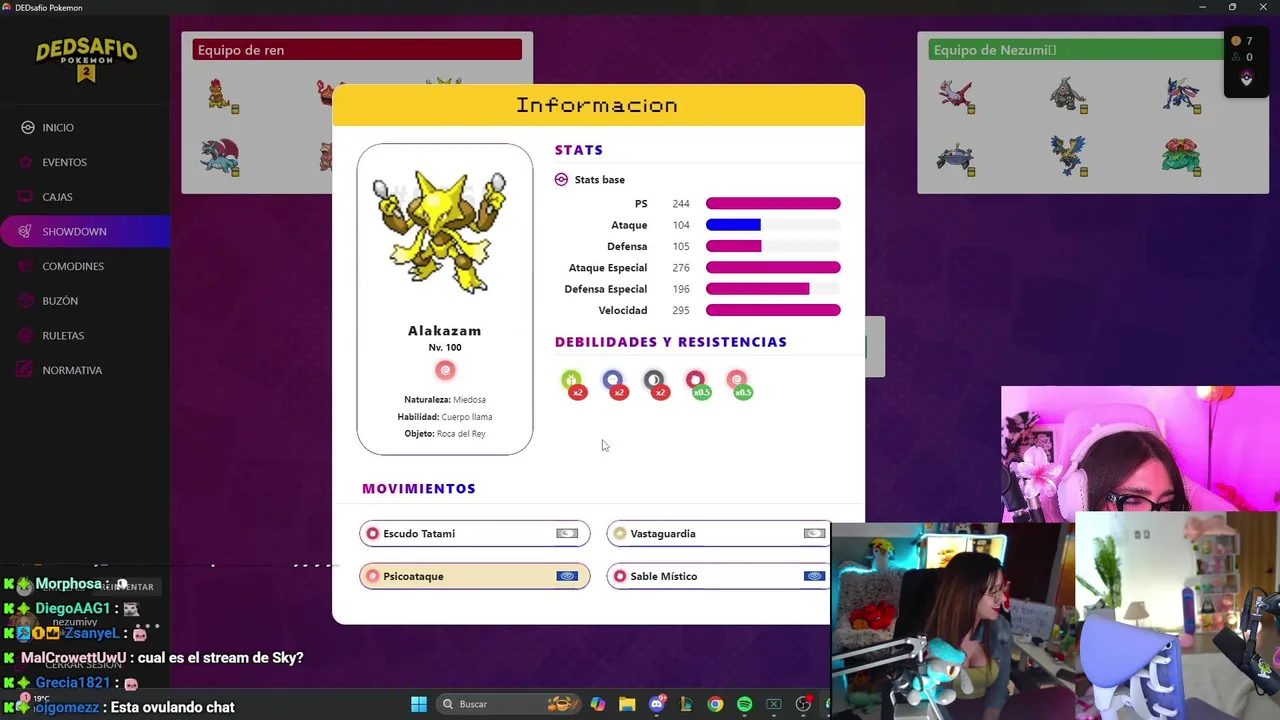Click the MOVIMIENTOS section heading
The image size is (1280, 720).
tap(419, 488)
